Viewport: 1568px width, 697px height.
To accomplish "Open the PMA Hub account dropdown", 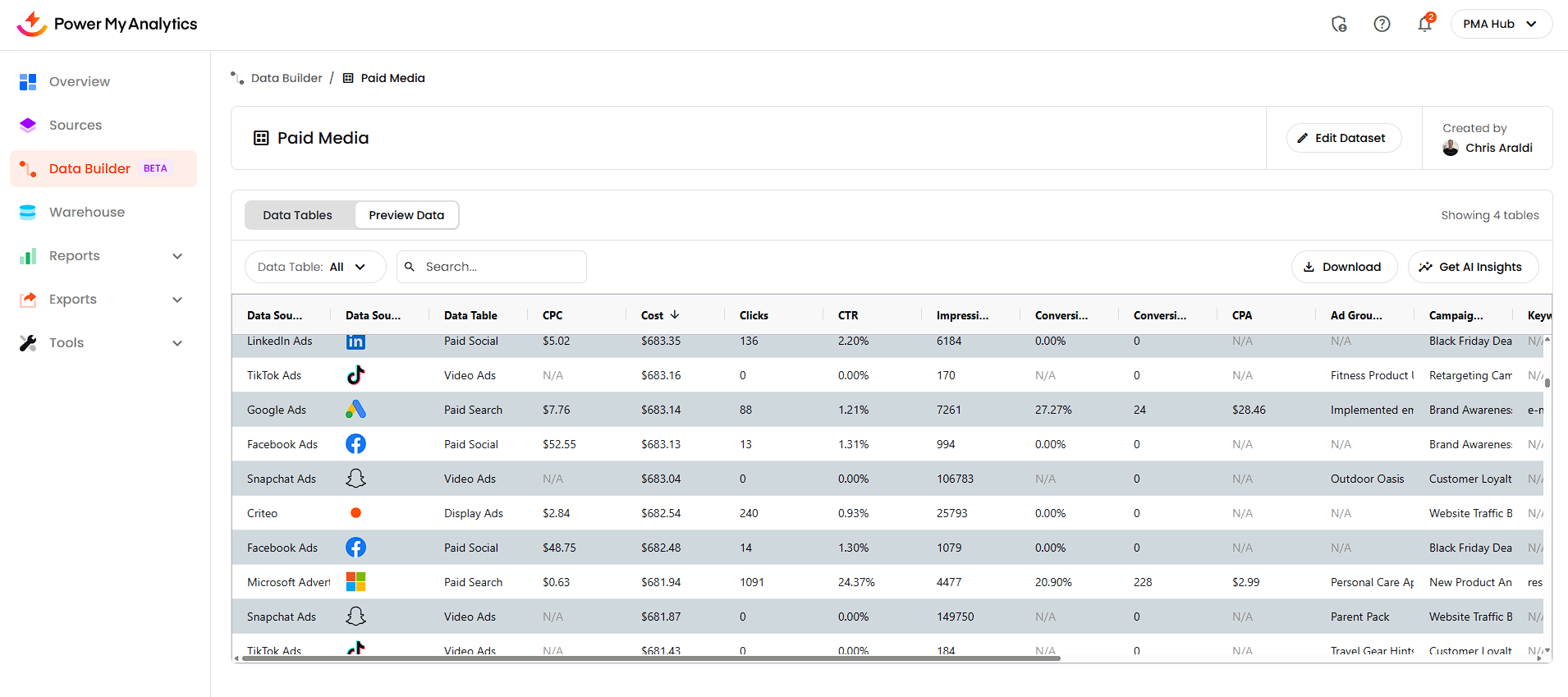I will 1501,24.
